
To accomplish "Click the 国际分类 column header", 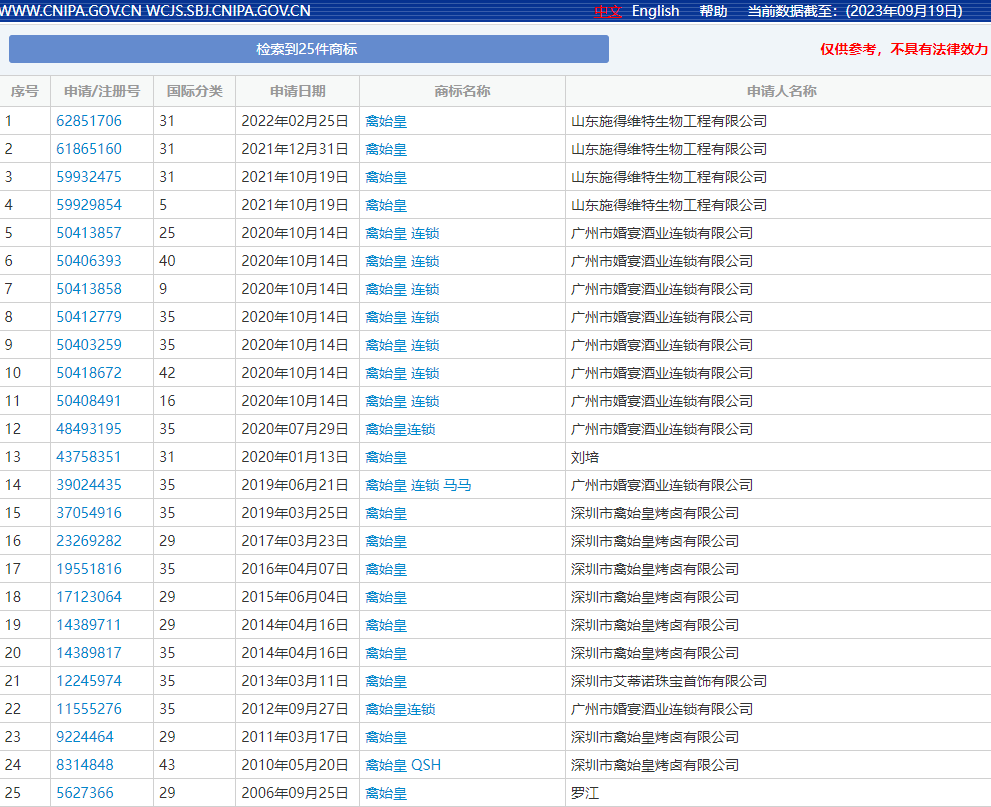I will (x=194, y=91).
